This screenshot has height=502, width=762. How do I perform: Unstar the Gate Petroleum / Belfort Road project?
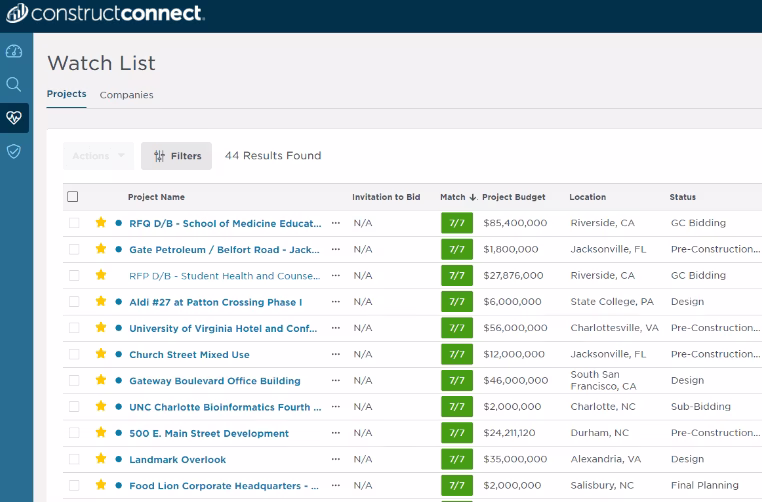pyautogui.click(x=101, y=249)
